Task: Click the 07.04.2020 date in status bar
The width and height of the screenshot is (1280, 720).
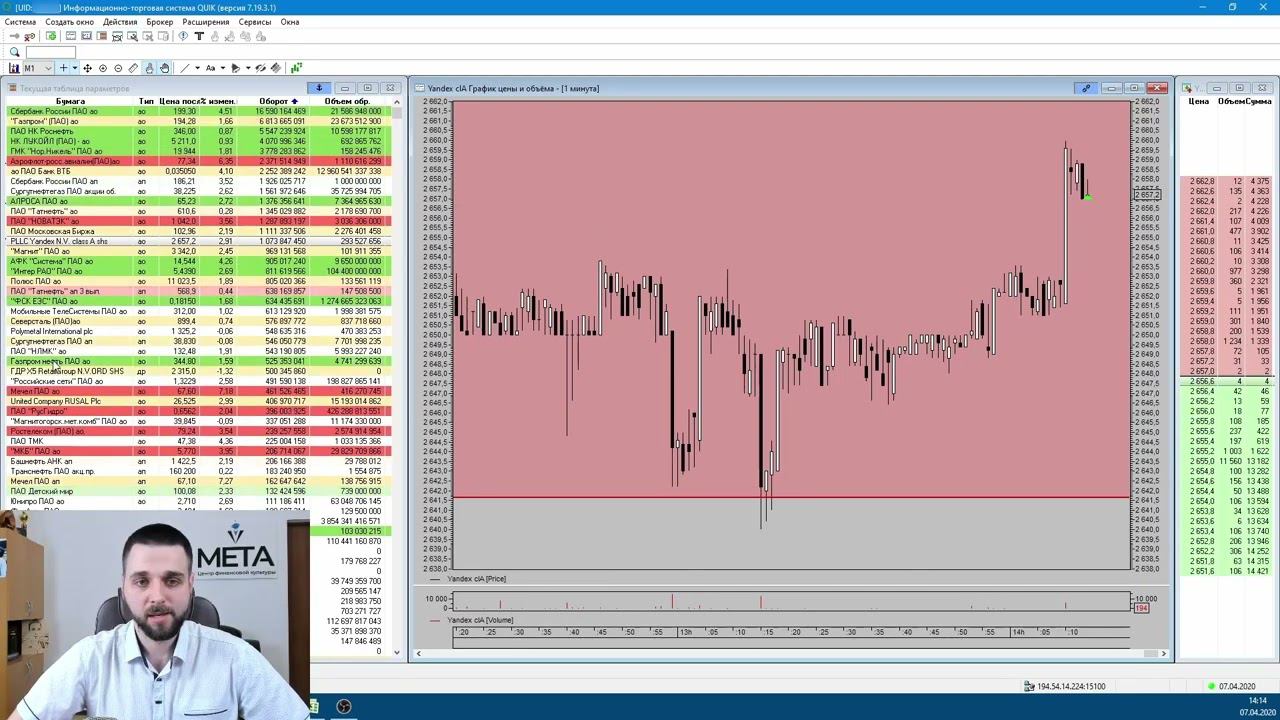Action: (x=1237, y=686)
